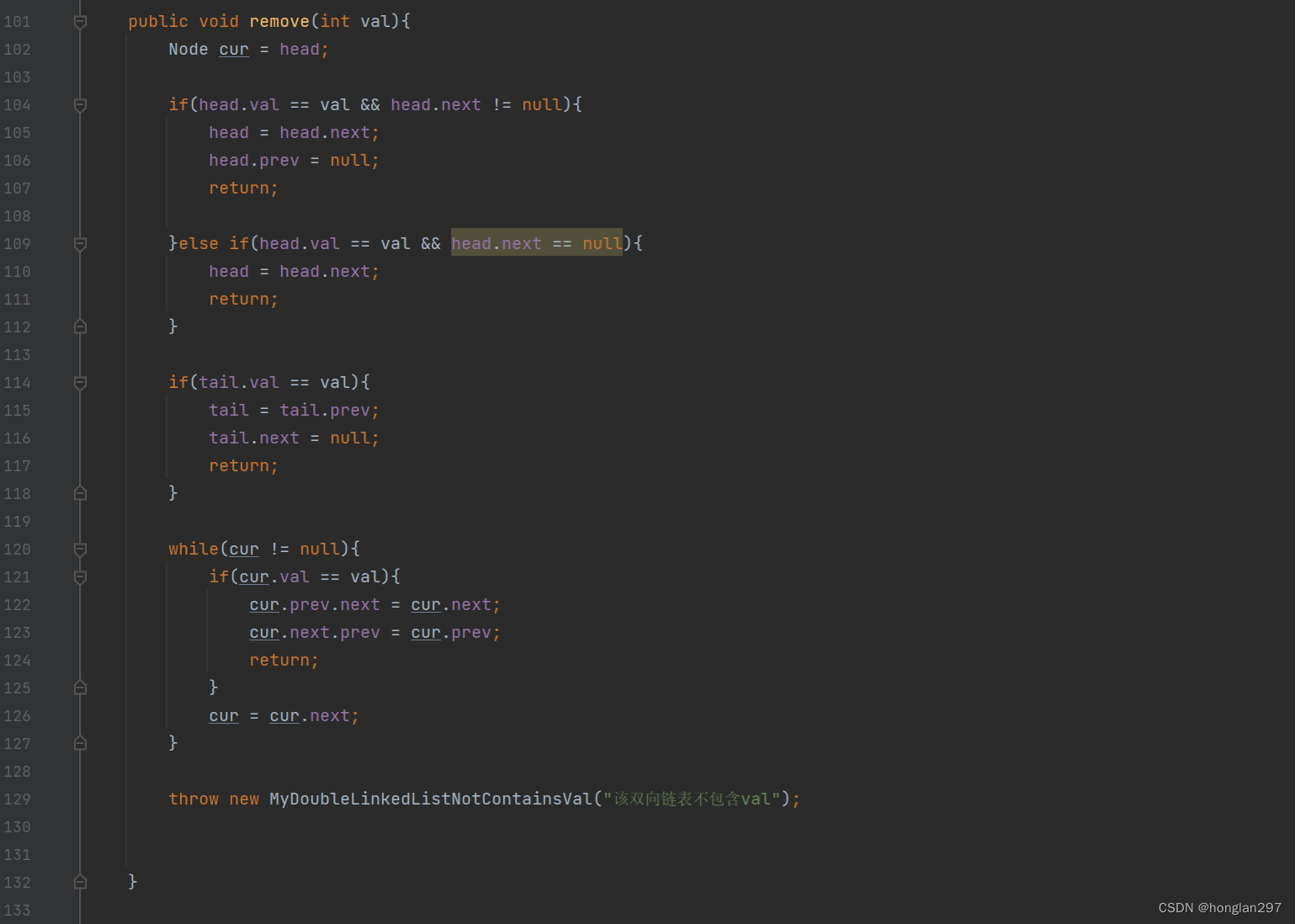The height and width of the screenshot is (924, 1295).
Task: Click 'tail.next' on line 116
Action: click(x=254, y=438)
